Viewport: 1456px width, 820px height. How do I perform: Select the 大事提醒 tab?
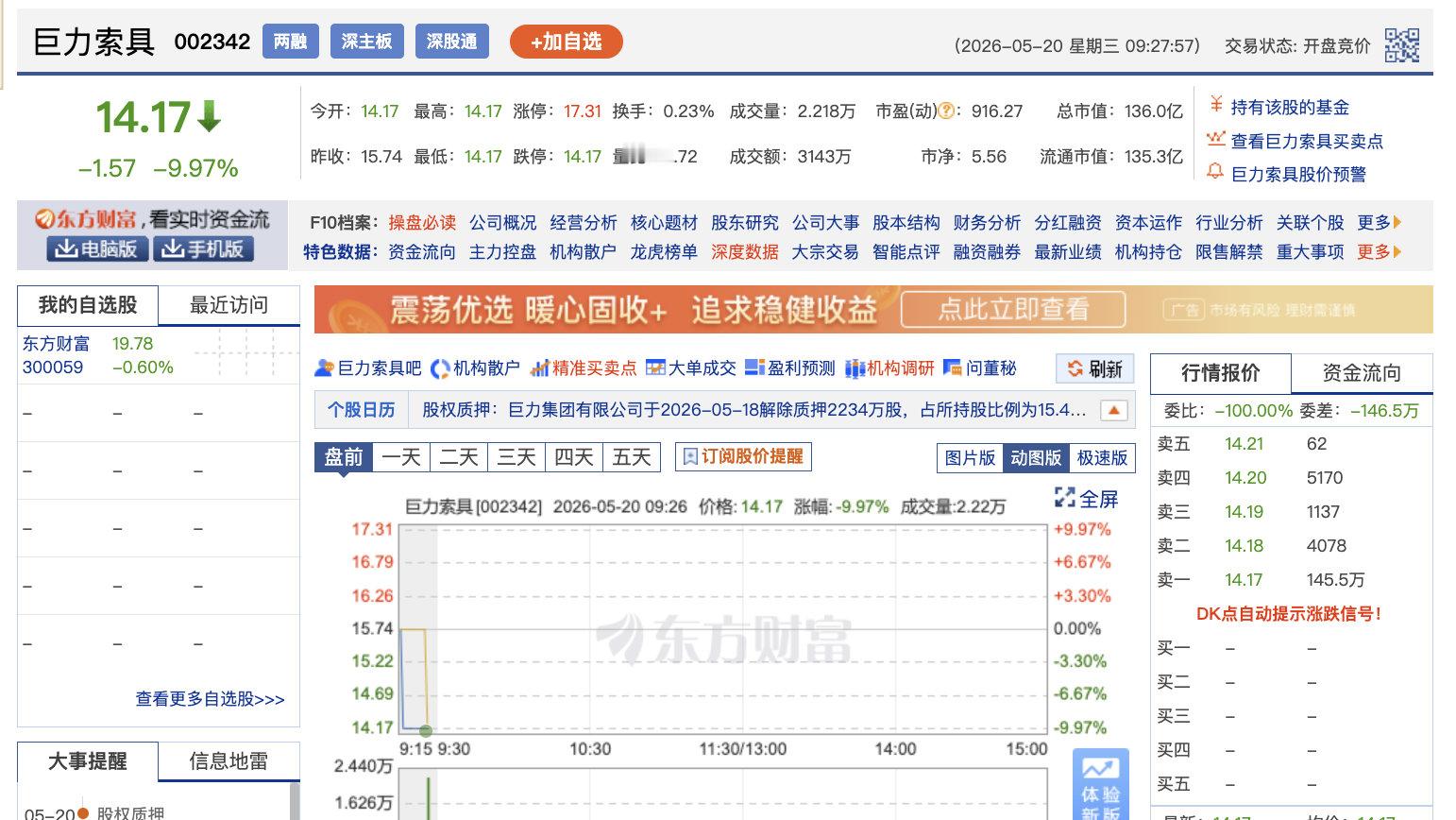[x=88, y=761]
